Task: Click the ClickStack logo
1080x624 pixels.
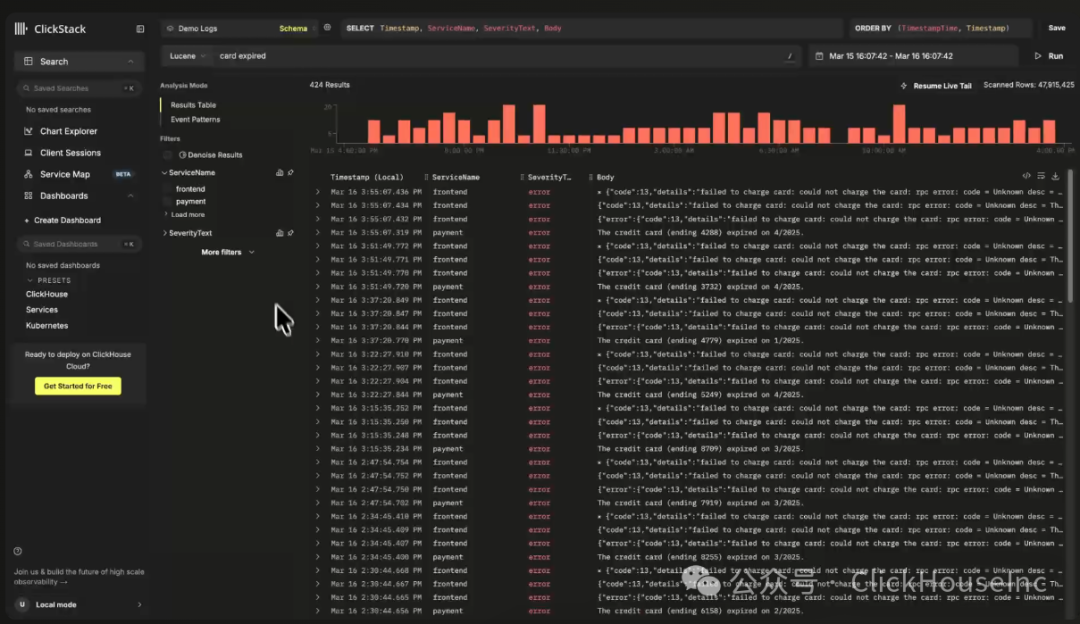Action: (x=50, y=29)
